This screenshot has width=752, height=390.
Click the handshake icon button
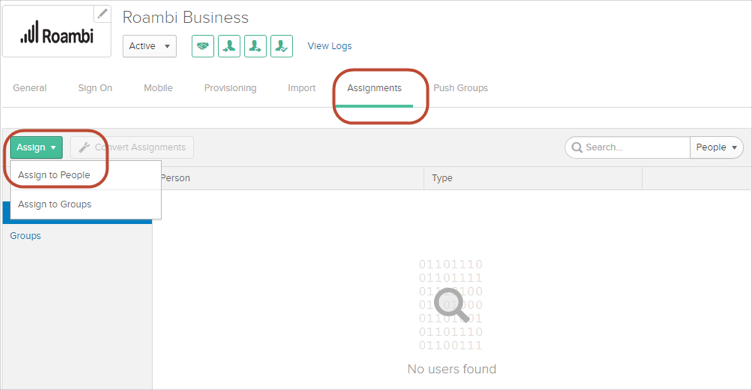coord(203,46)
